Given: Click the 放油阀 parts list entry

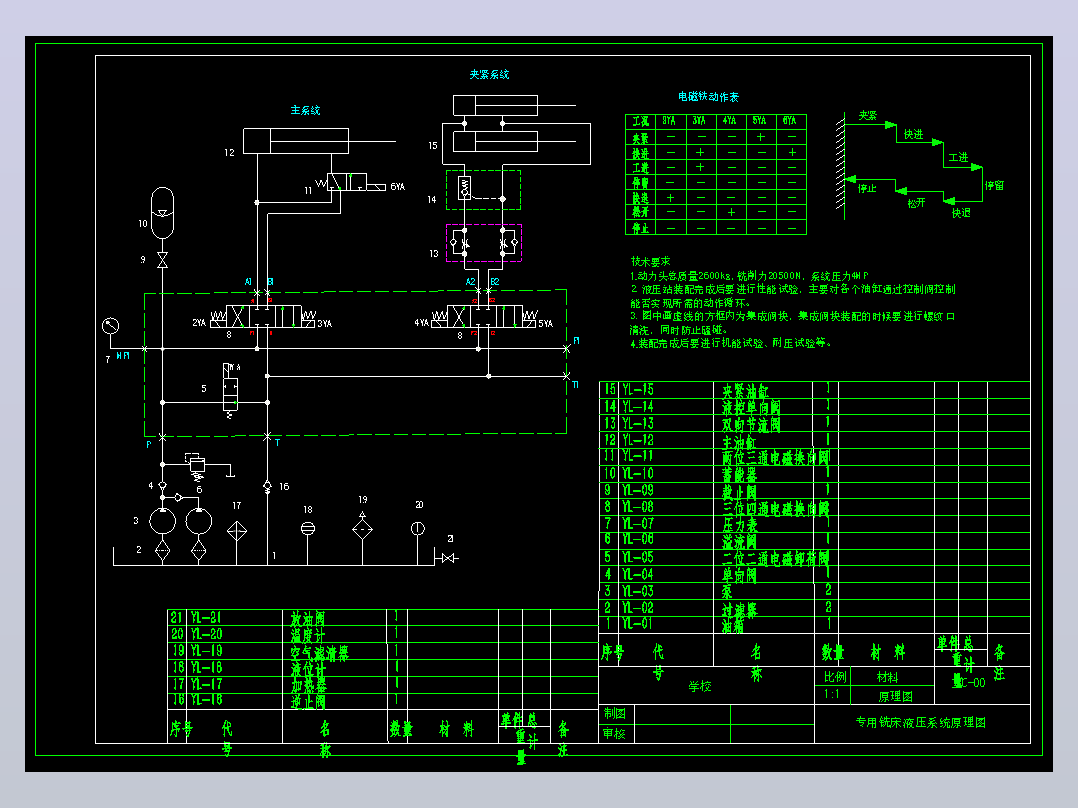Looking at the screenshot, I should click(x=307, y=619).
